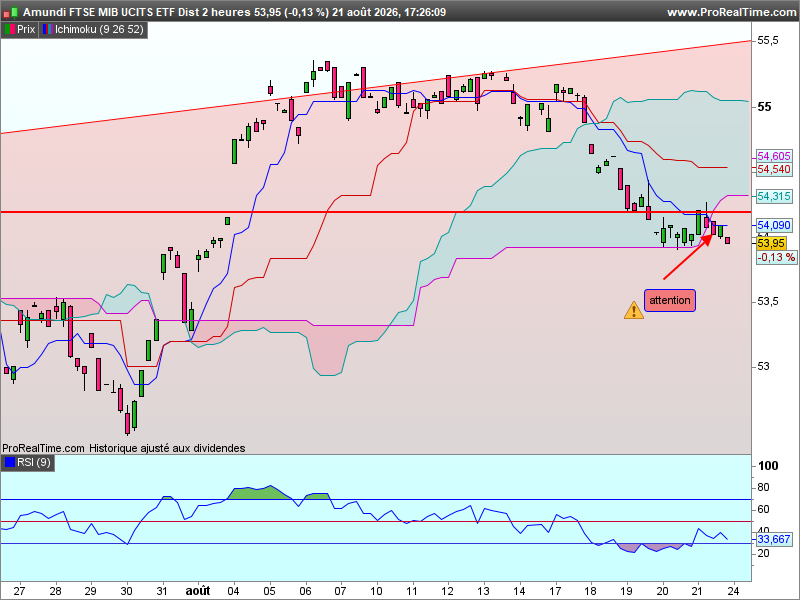The height and width of the screenshot is (600, 800).
Task: Click the 55,5 price axis tick
Action: pyautogui.click(x=768, y=40)
